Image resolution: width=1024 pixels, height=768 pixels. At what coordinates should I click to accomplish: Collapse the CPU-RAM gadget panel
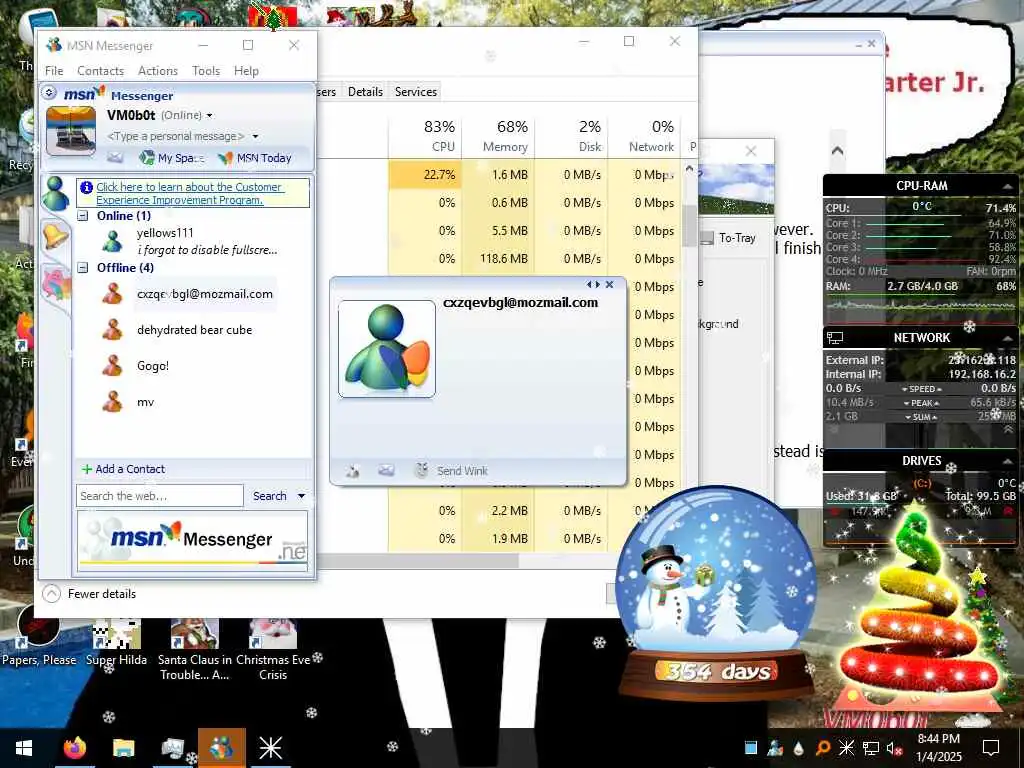point(1007,186)
